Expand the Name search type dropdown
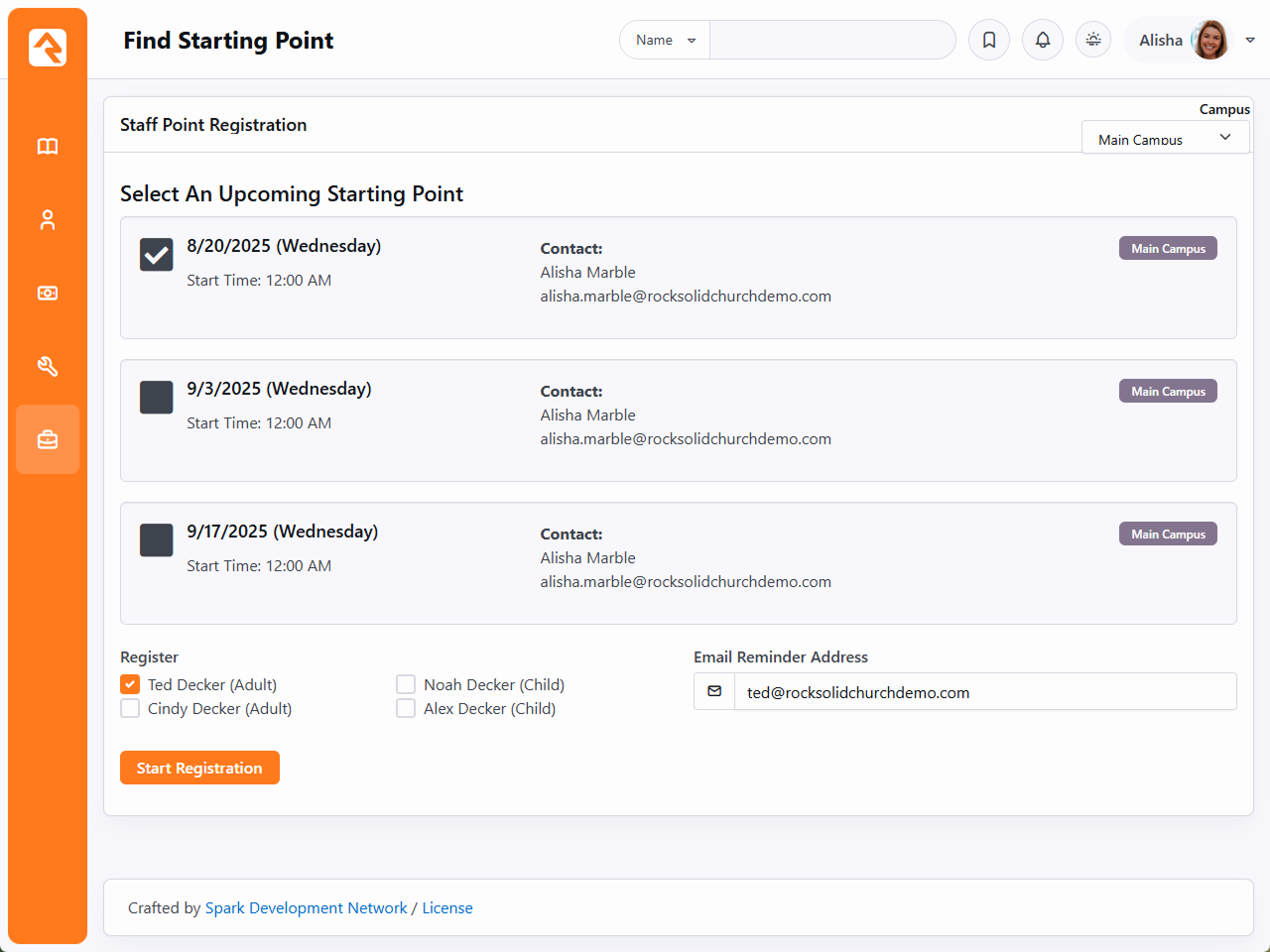The height and width of the screenshot is (952, 1270). click(x=665, y=40)
